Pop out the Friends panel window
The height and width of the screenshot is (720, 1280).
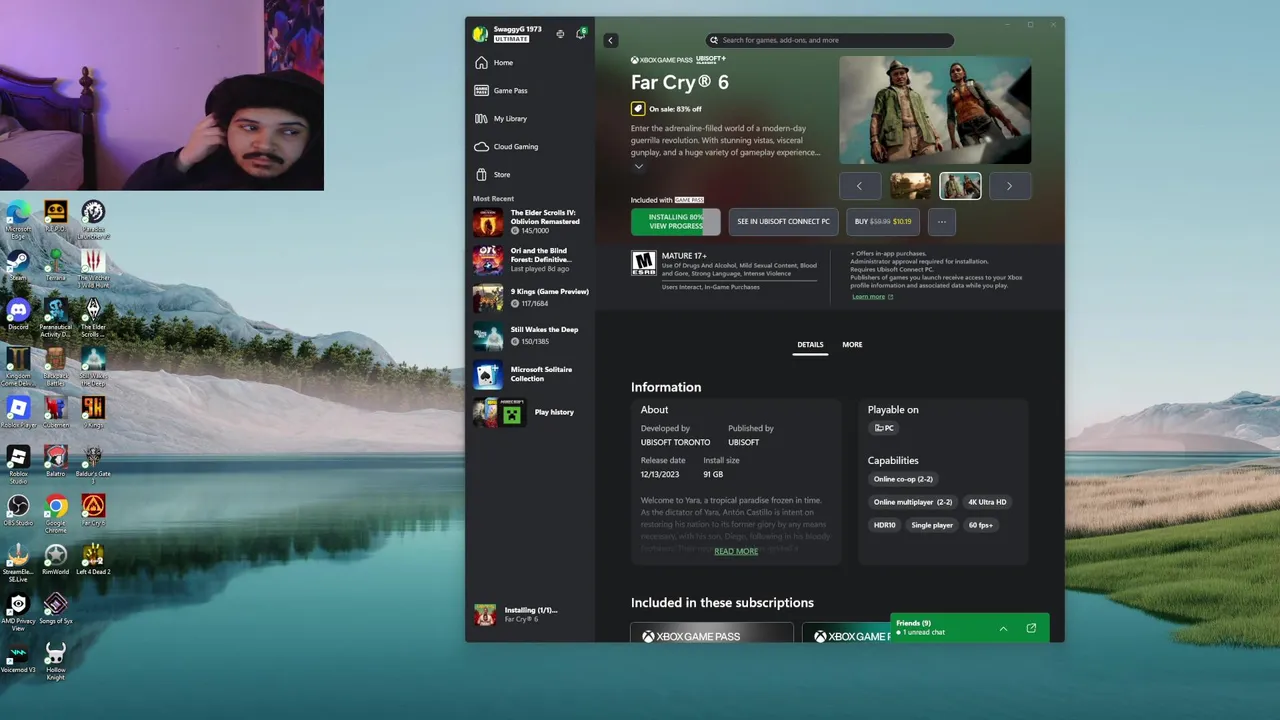click(1031, 629)
